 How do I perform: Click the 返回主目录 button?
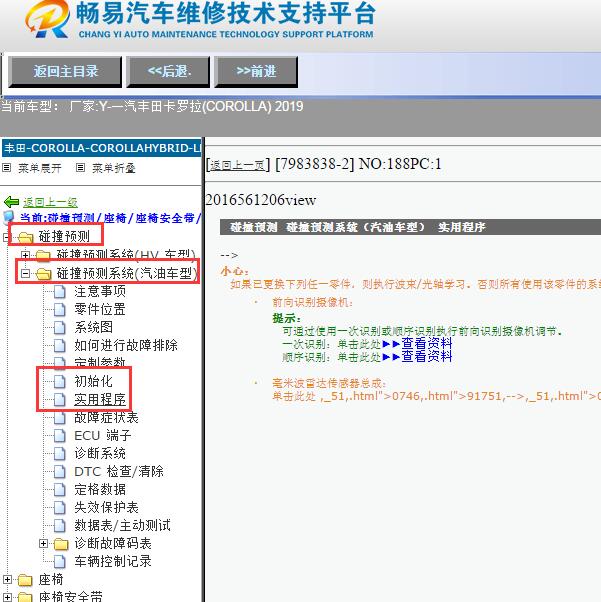click(x=65, y=72)
